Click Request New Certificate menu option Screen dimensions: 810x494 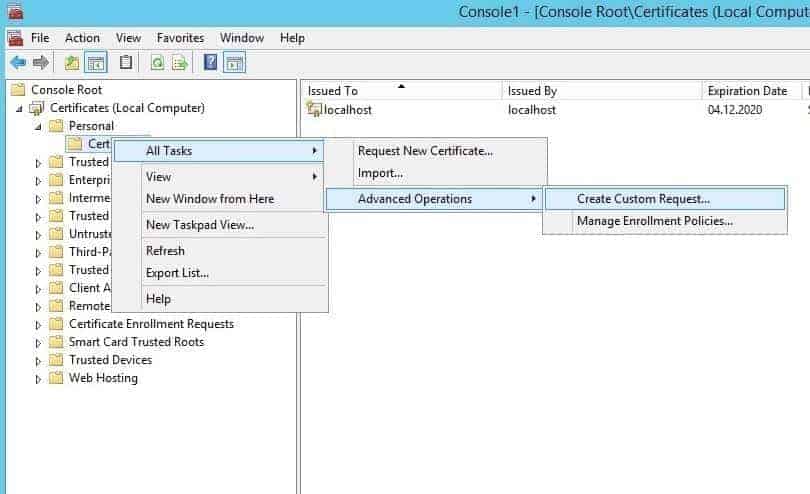(425, 151)
